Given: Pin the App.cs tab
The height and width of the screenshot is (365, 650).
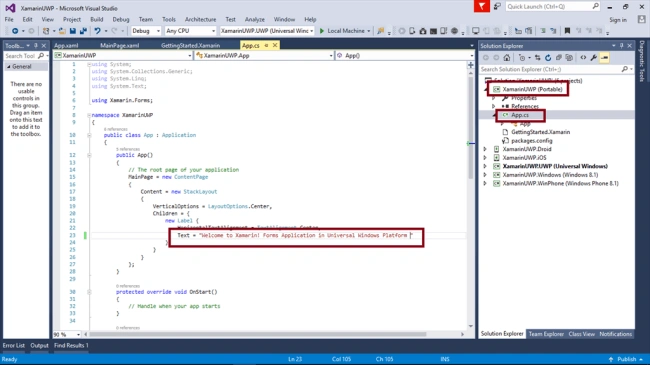Looking at the screenshot, I should tap(266, 45).
